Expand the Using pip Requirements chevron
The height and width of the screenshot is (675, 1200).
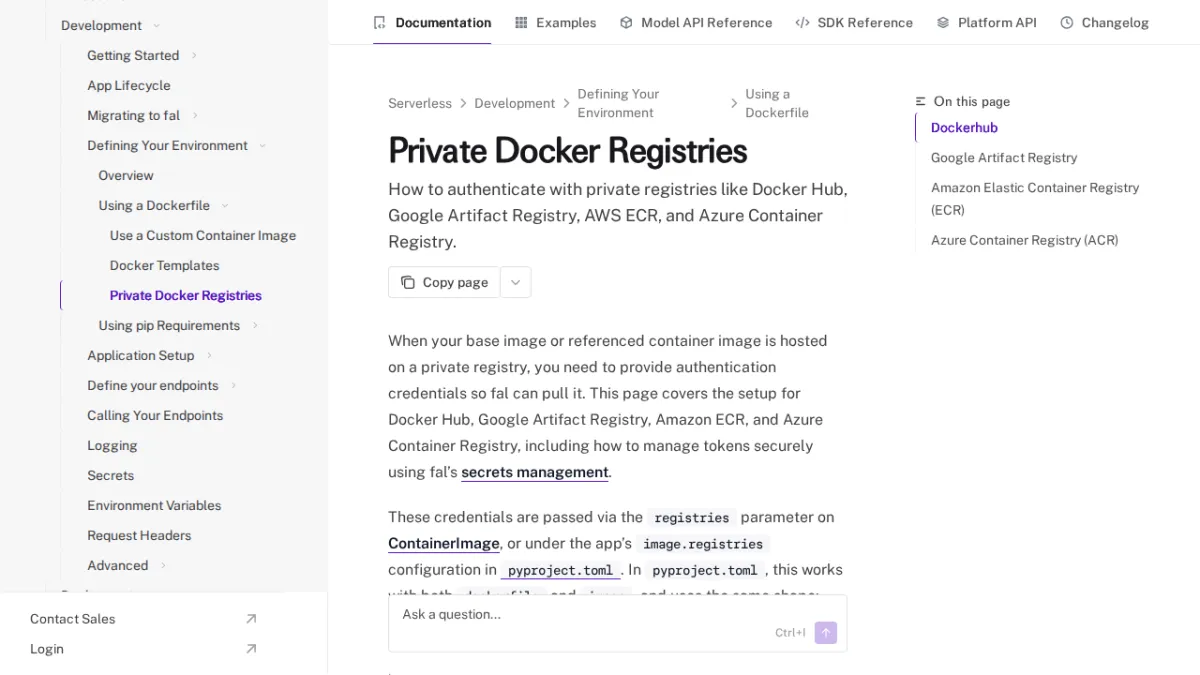[255, 325]
